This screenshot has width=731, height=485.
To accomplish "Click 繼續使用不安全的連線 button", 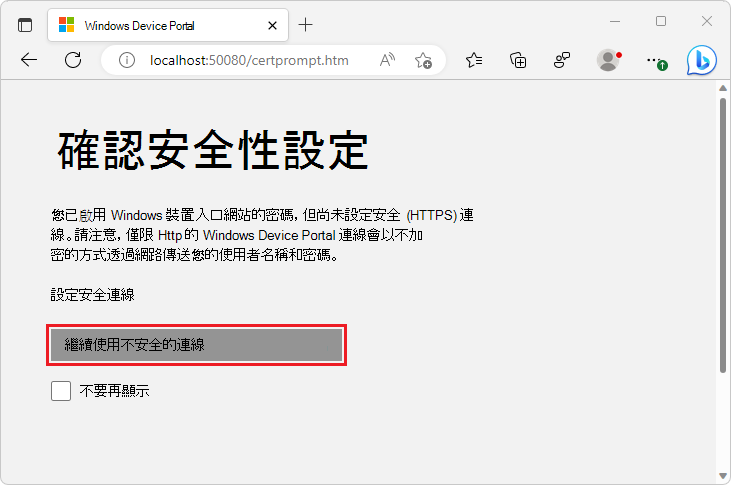I will point(196,345).
